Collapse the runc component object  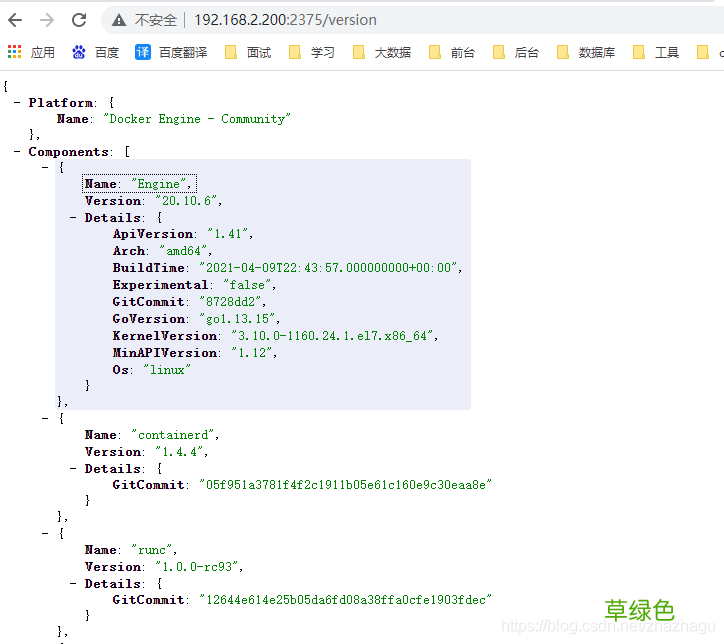pyautogui.click(x=45, y=534)
